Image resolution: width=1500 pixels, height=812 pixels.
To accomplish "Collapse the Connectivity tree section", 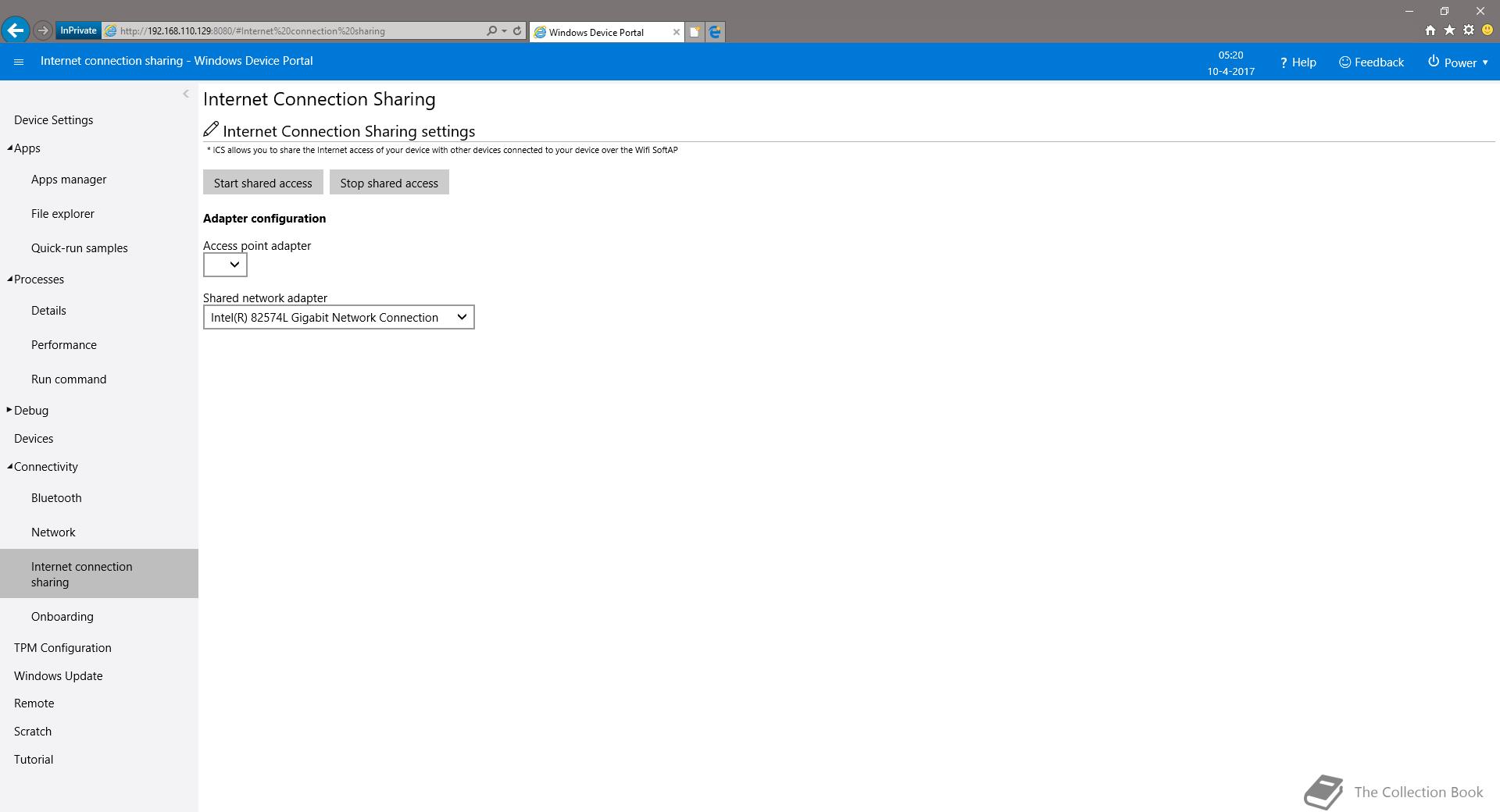I will (x=9, y=467).
